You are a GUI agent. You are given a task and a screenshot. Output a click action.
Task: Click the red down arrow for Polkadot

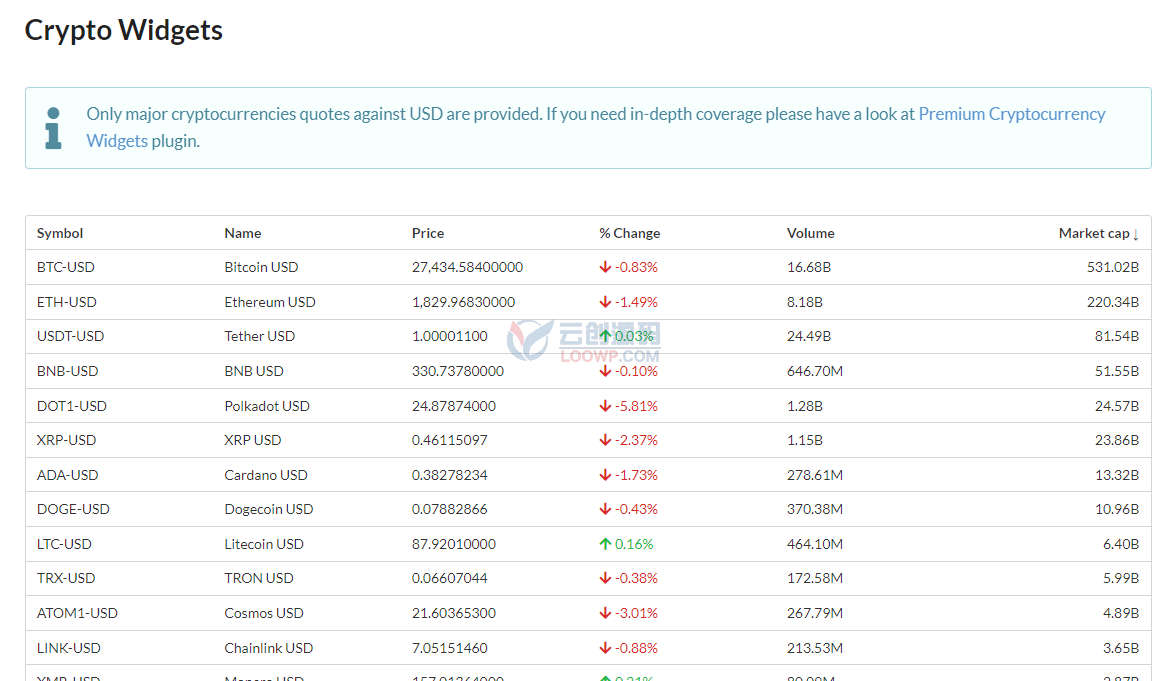coord(605,406)
